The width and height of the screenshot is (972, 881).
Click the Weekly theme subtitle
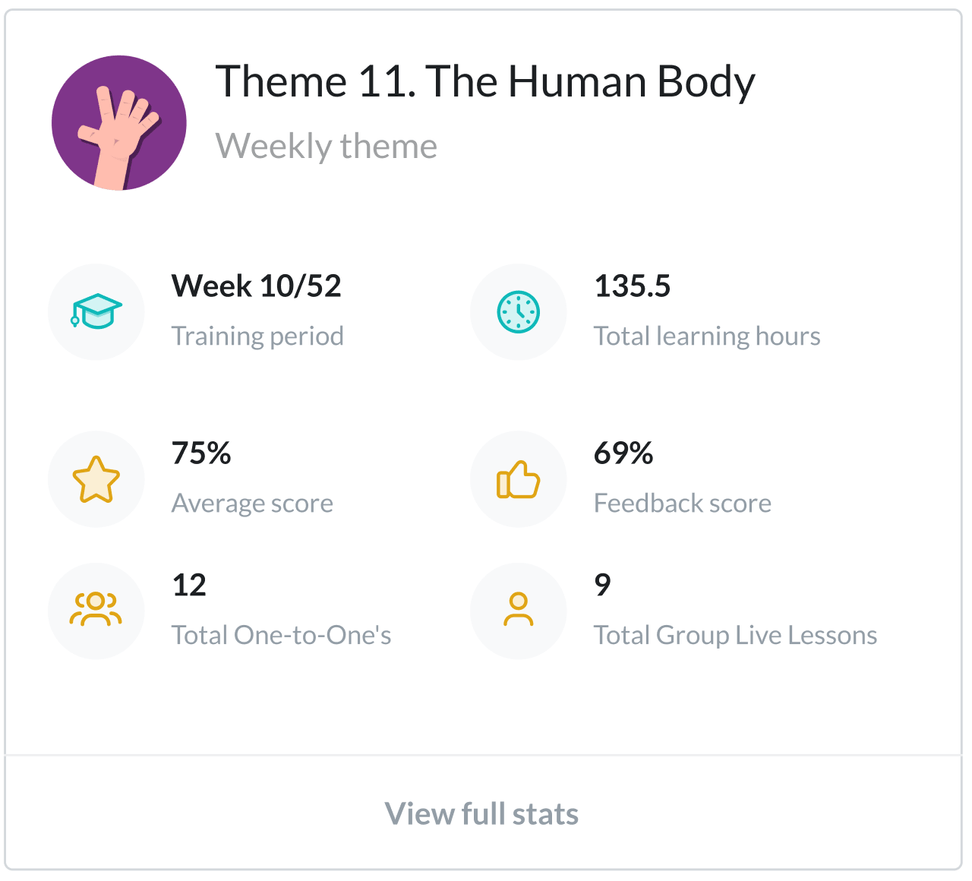click(x=326, y=146)
